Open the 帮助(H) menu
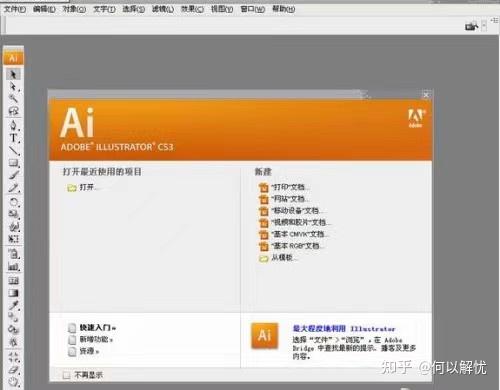 (283, 9)
